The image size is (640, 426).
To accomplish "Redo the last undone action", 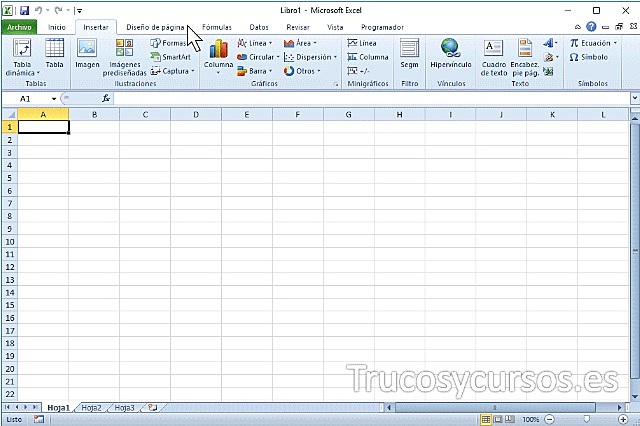I will coord(58,10).
